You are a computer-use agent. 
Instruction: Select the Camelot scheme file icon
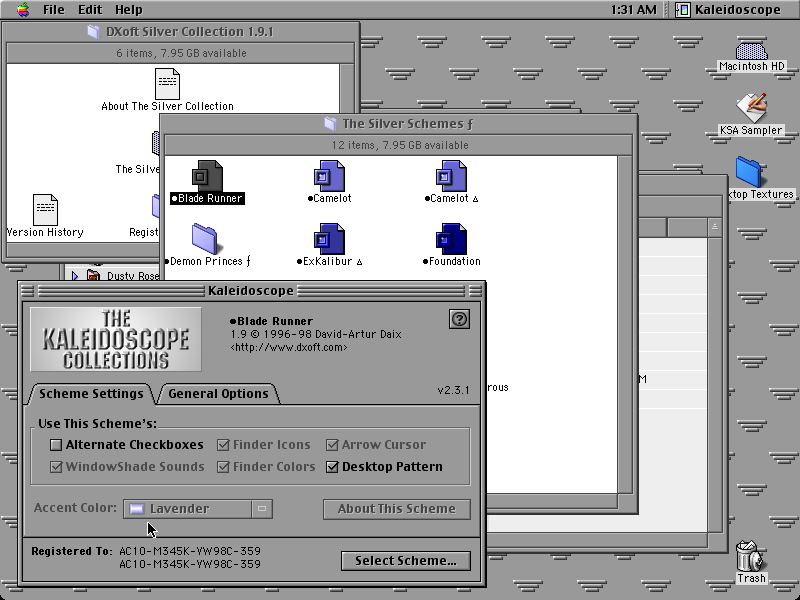point(329,176)
